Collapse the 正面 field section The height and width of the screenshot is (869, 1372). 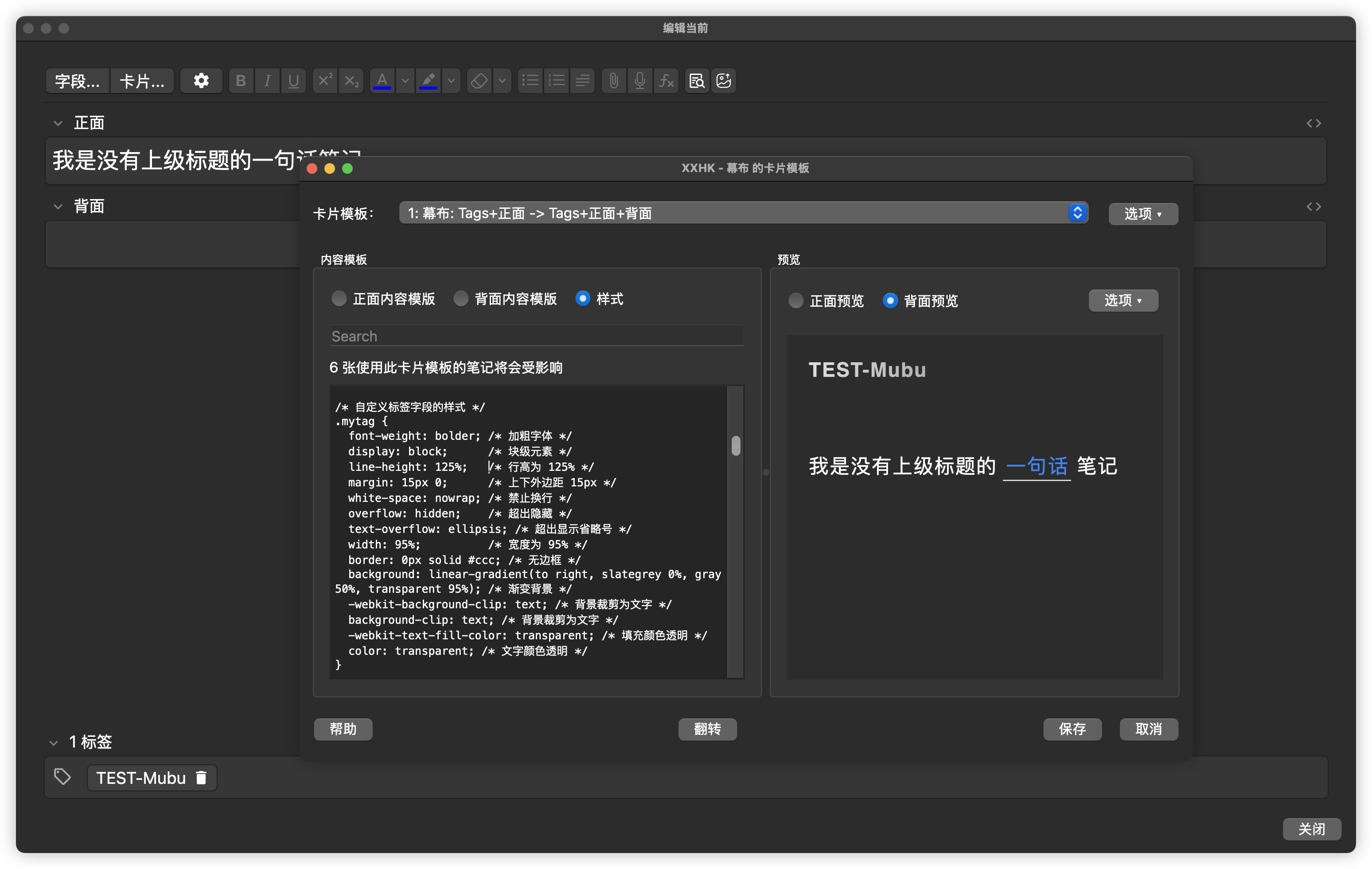58,123
